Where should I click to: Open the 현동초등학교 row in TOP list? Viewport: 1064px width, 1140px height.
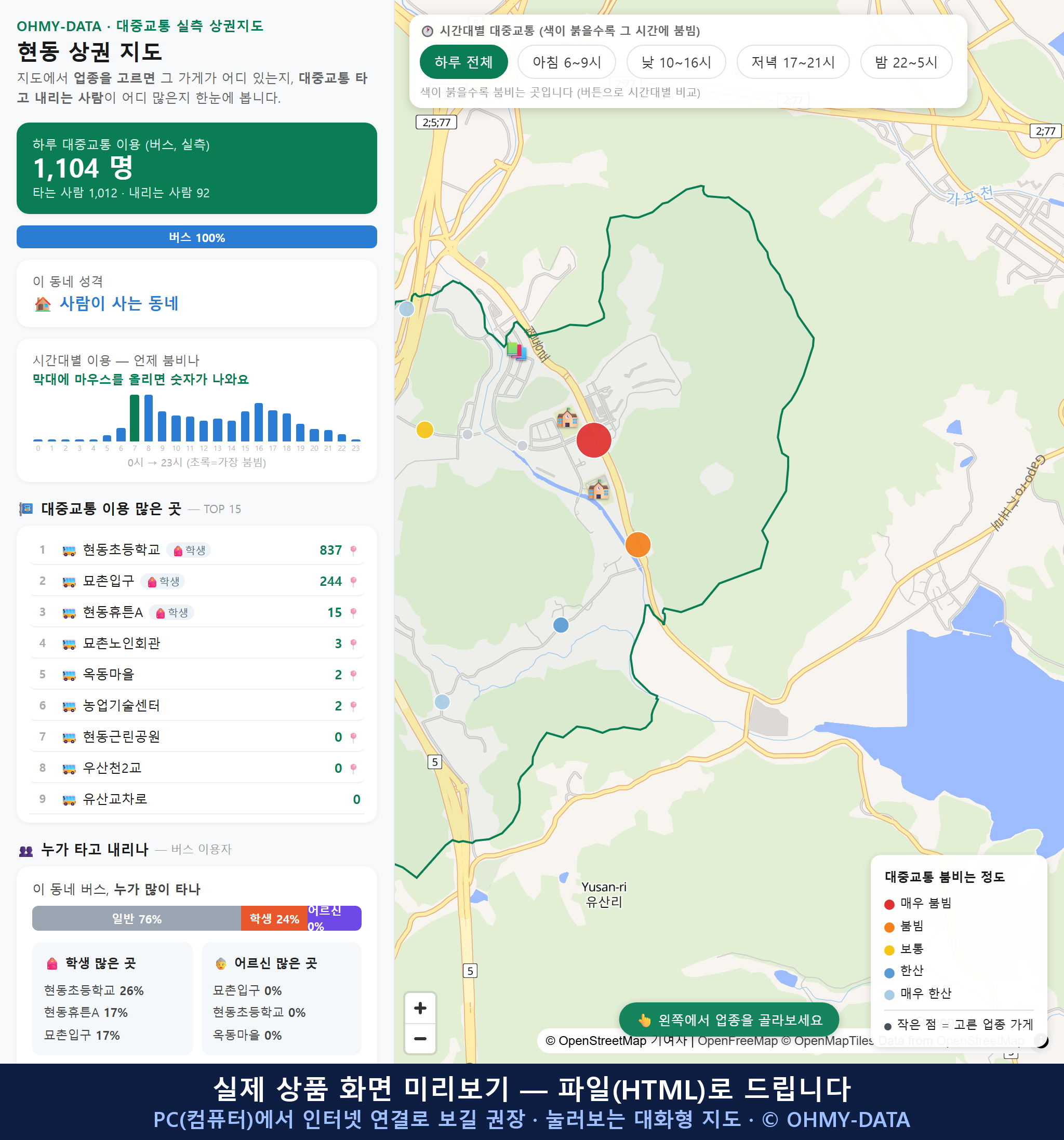(x=197, y=550)
